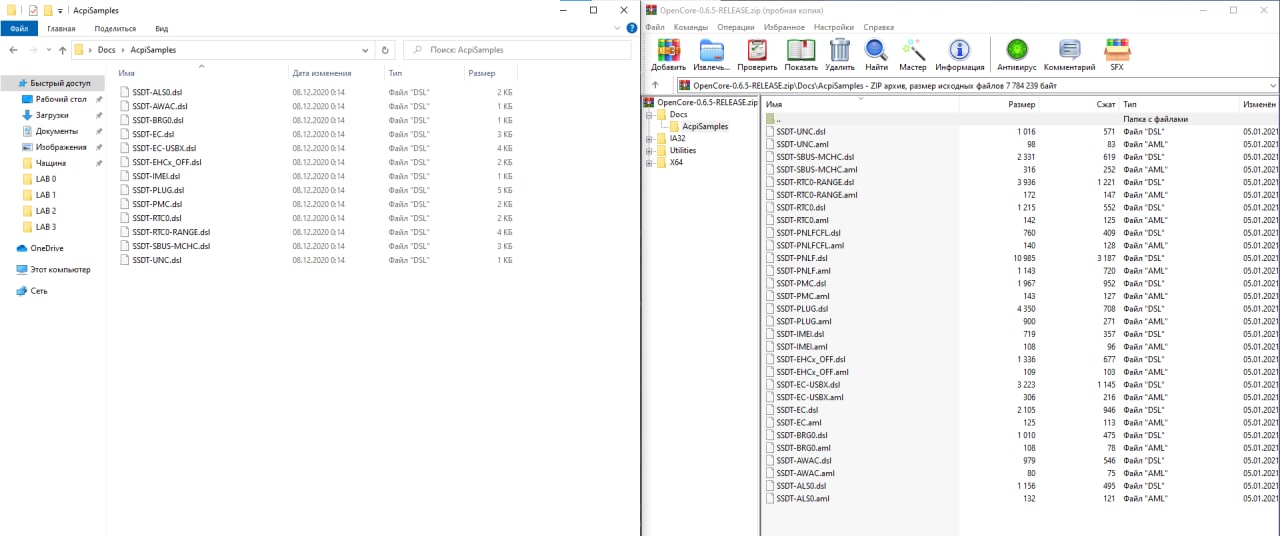Image resolution: width=1280 pixels, height=536 pixels.
Task: Click the WinRAR archive path field
Action: (970, 86)
